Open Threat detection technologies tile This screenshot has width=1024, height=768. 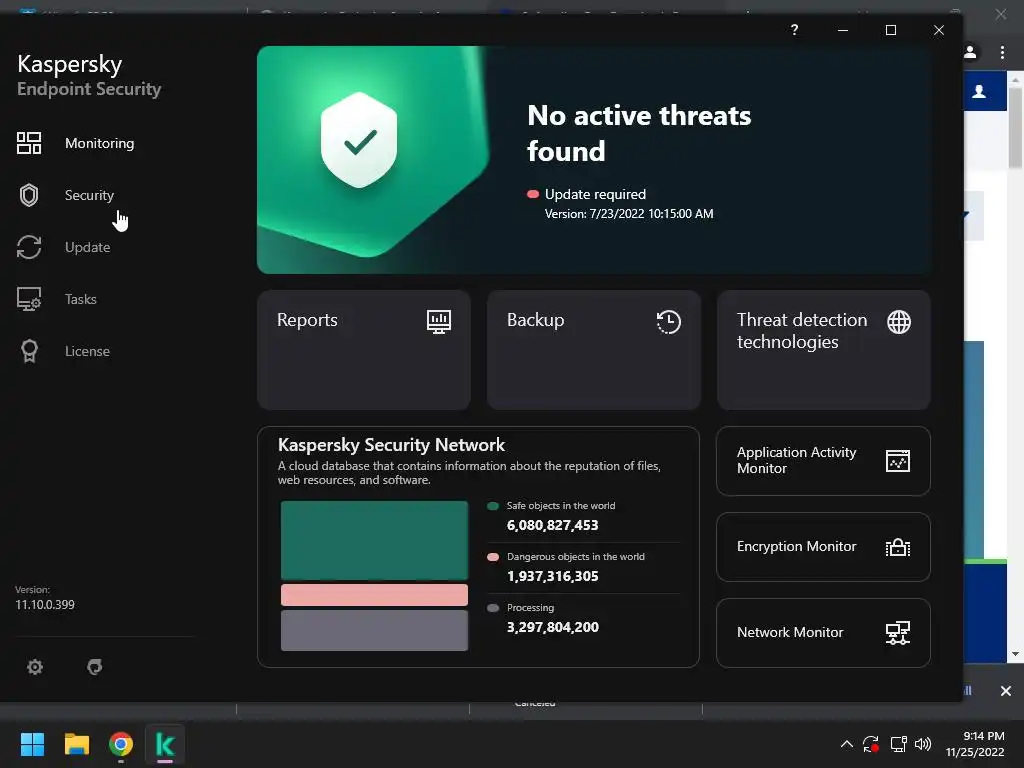click(x=824, y=350)
